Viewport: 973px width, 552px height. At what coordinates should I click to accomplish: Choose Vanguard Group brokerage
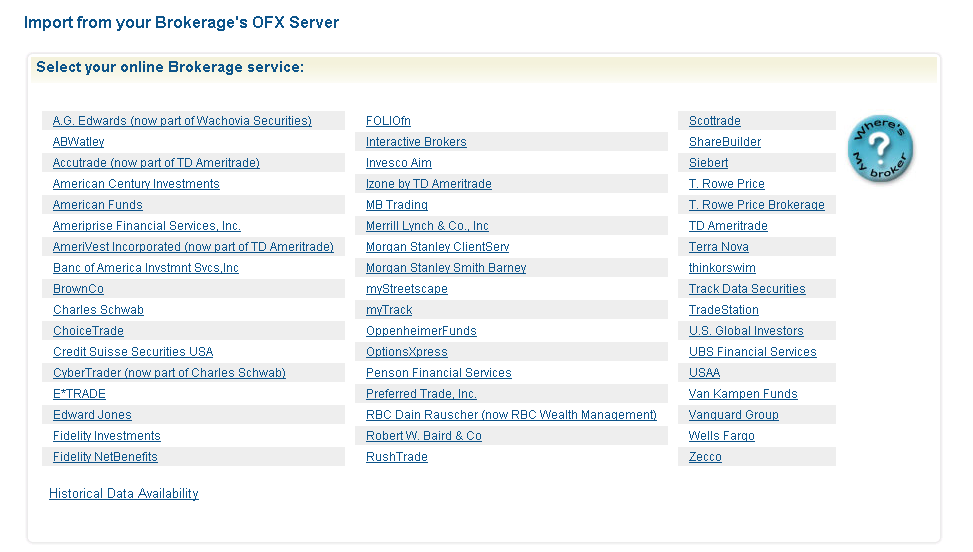coord(733,416)
